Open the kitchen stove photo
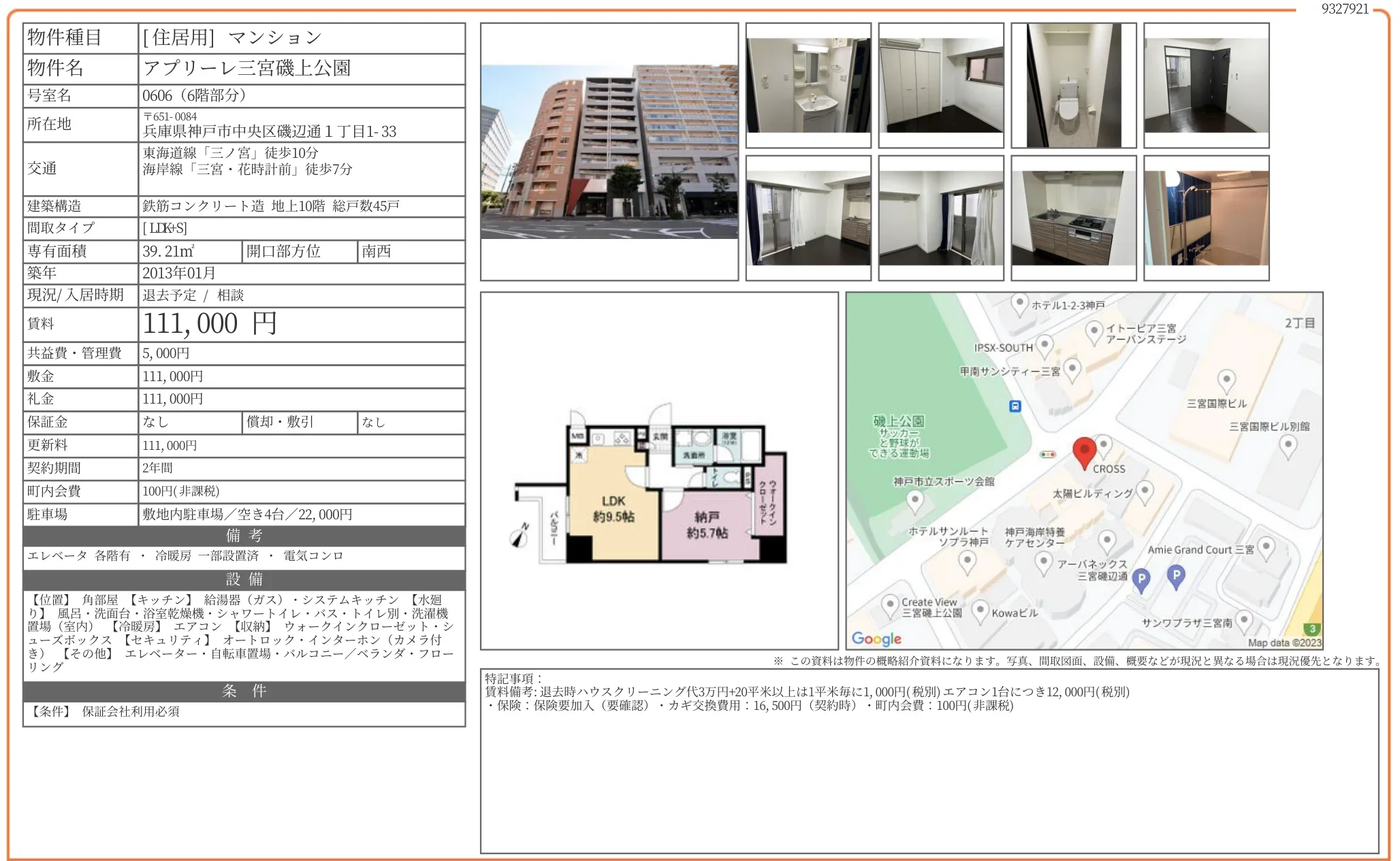The image size is (1400, 861). [x=1073, y=218]
